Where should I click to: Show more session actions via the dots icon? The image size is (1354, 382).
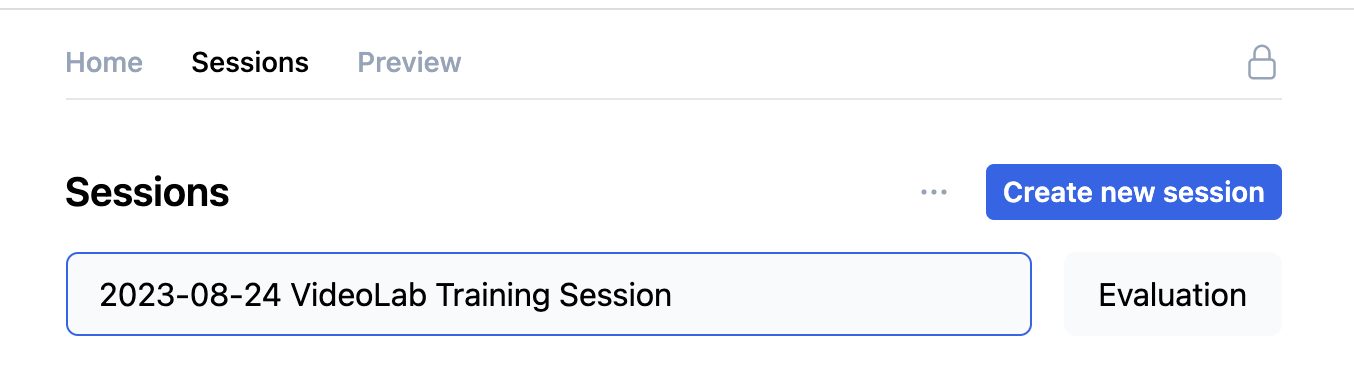(x=934, y=192)
